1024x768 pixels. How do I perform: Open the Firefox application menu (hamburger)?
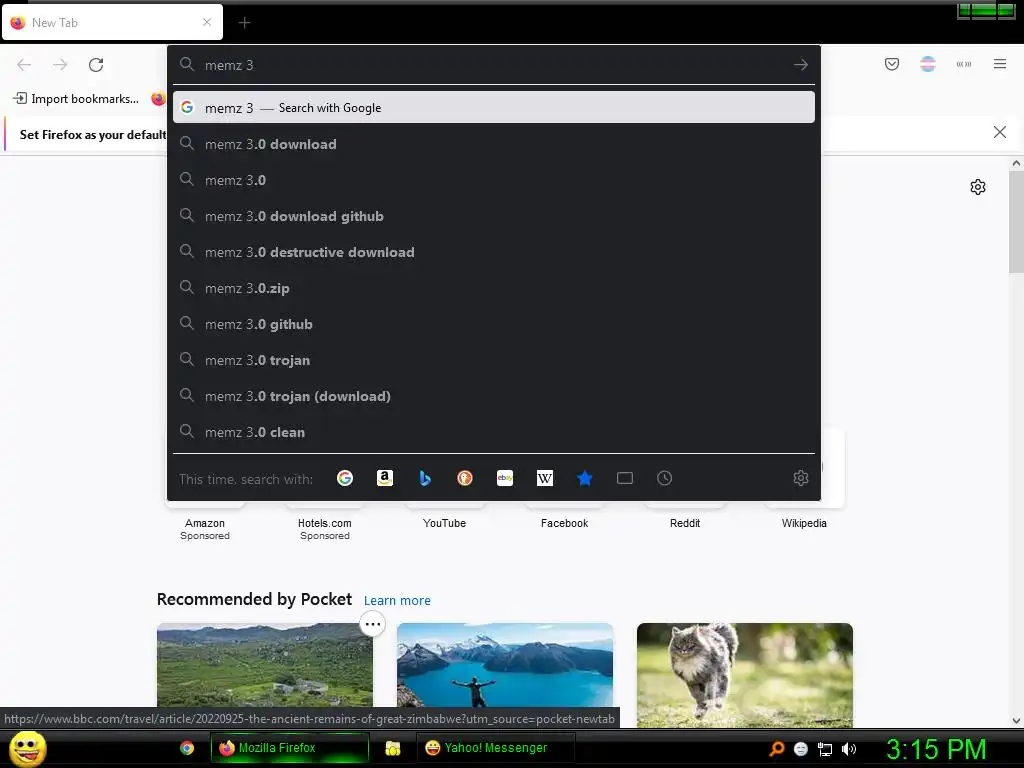point(999,64)
